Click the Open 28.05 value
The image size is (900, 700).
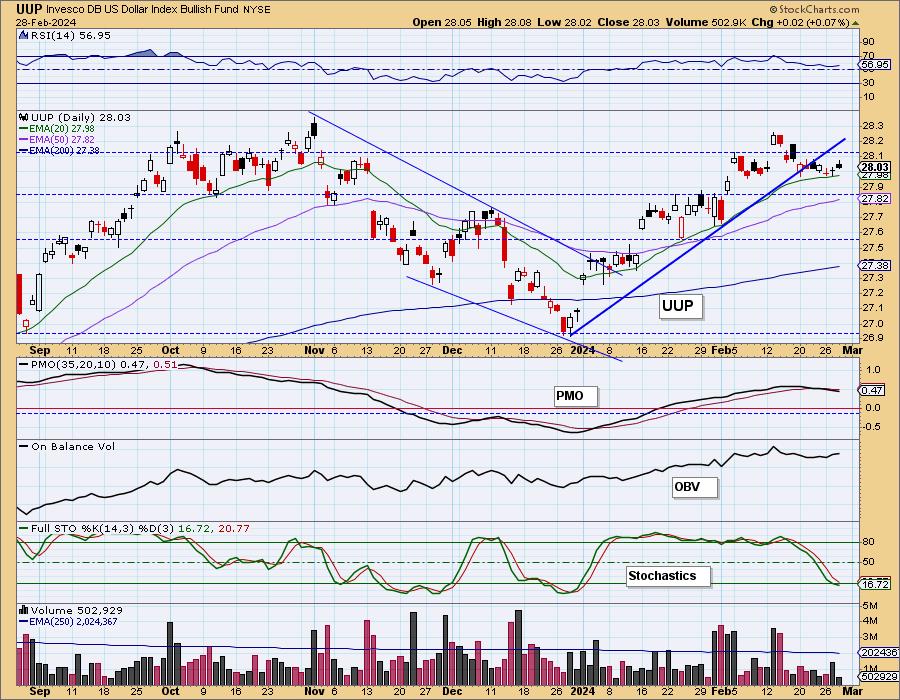click(443, 22)
